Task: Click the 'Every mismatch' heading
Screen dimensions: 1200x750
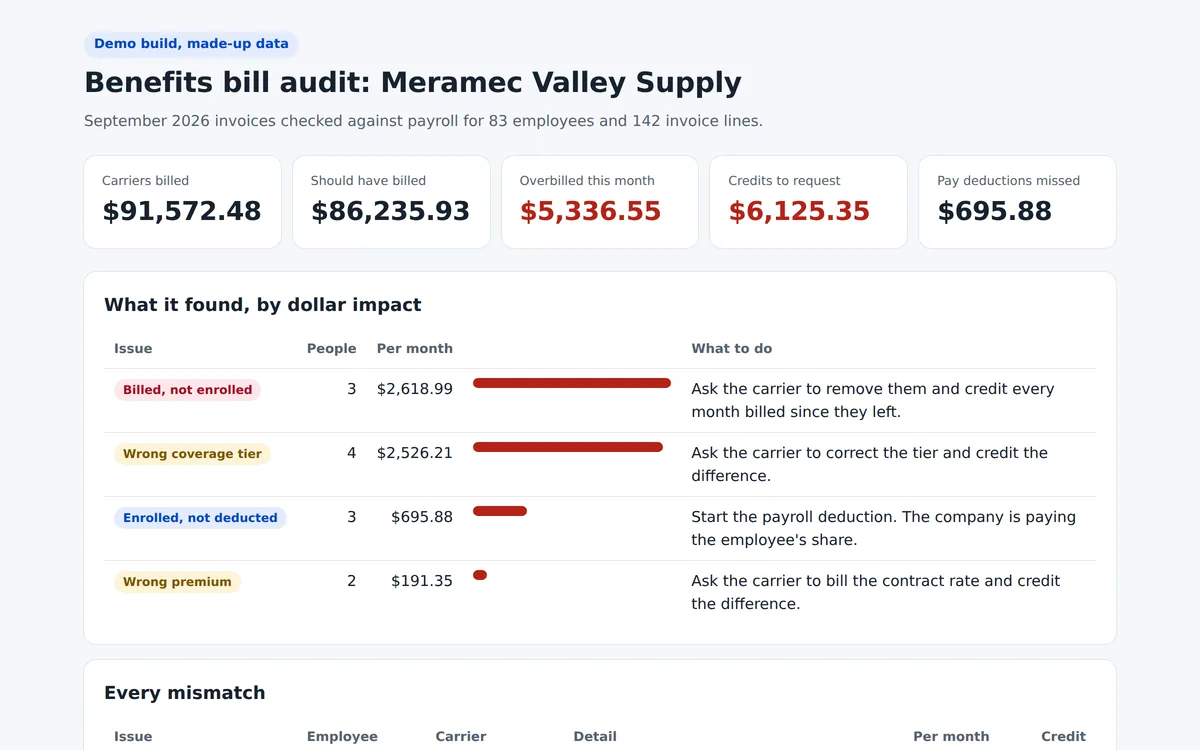Action: point(185,693)
